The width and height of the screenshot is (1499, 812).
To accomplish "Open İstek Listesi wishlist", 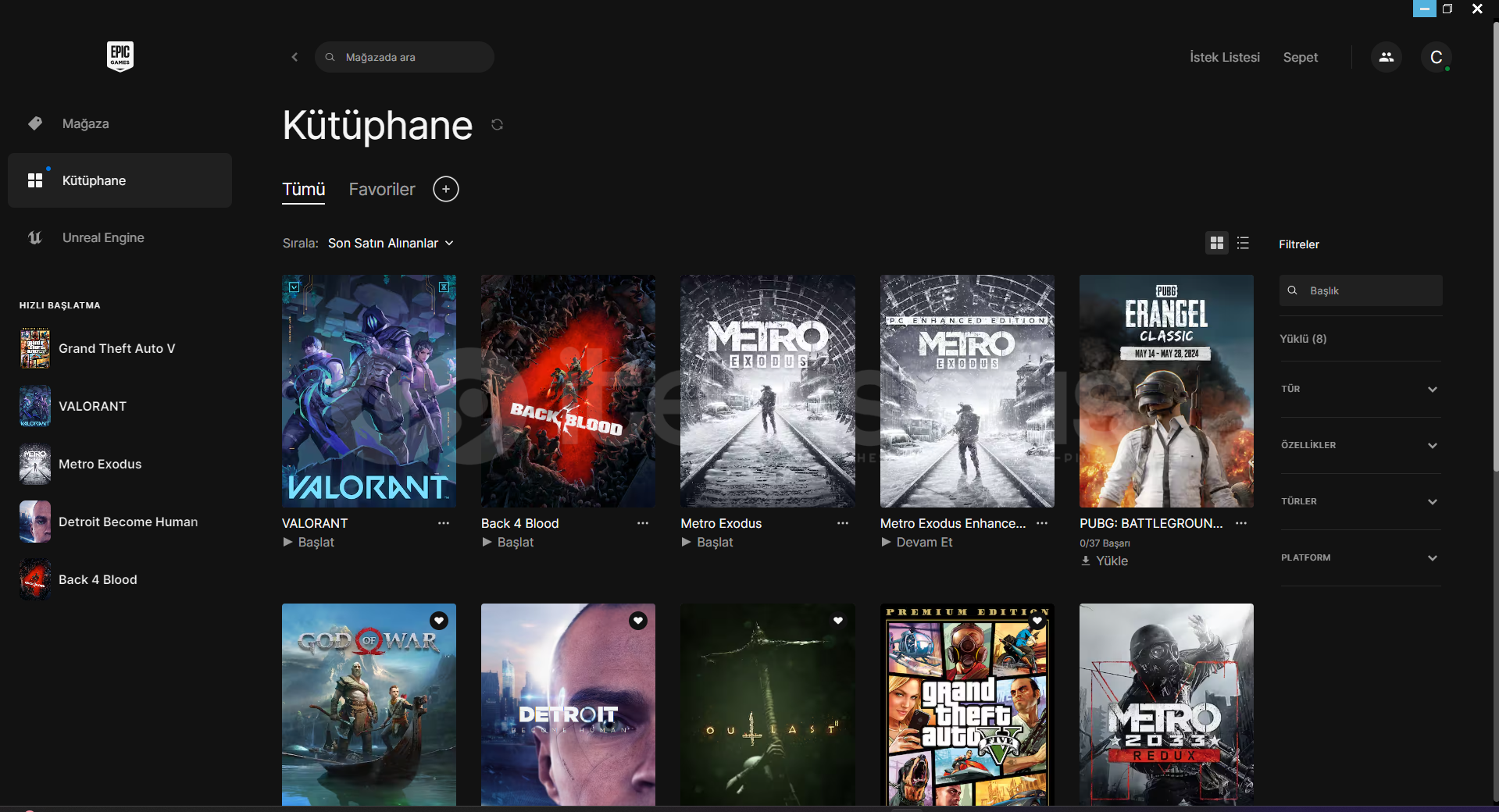I will tap(1224, 57).
